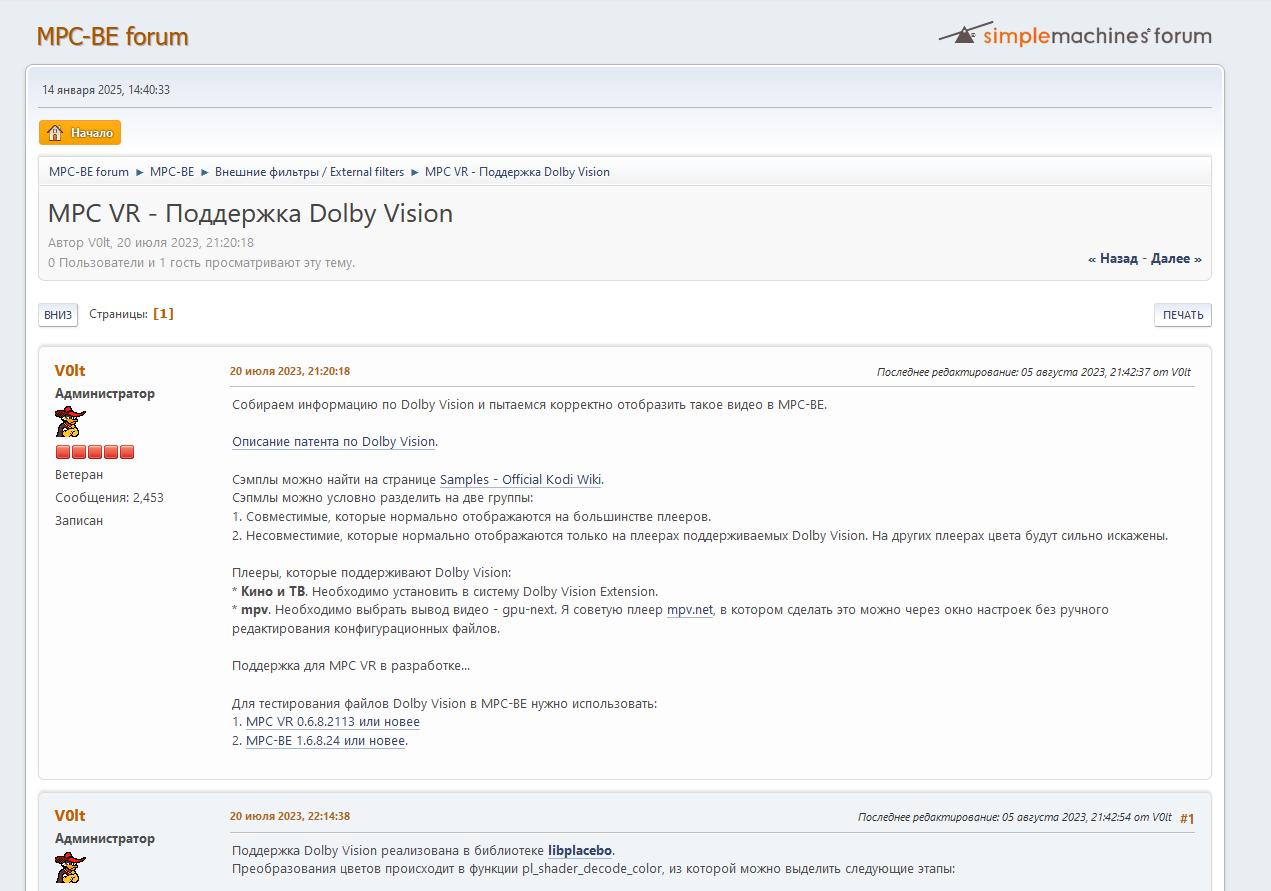The height and width of the screenshot is (891, 1271).
Task: Click 0 Пользователи и 1 гость text
Action: 202,263
